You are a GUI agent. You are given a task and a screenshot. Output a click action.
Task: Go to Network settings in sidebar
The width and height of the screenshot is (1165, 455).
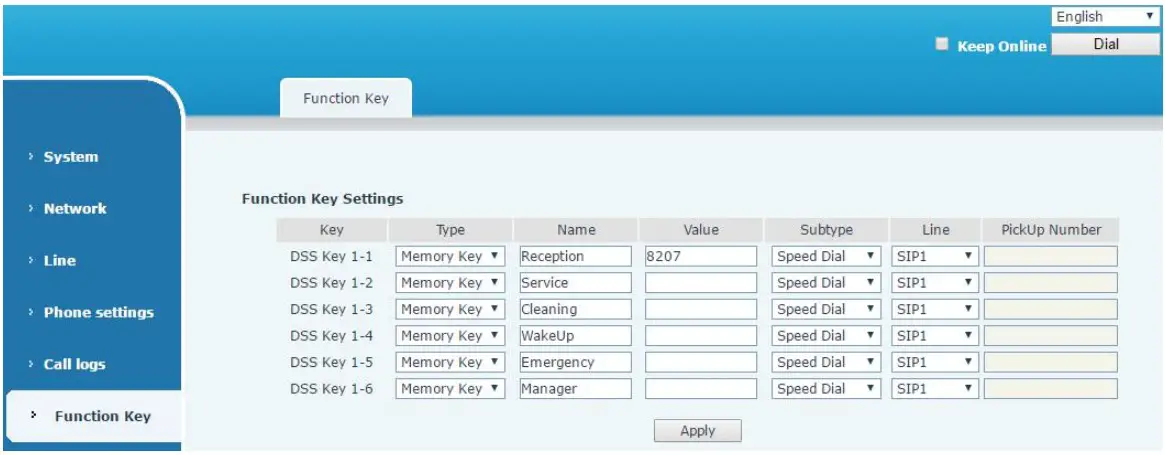pyautogui.click(x=75, y=209)
